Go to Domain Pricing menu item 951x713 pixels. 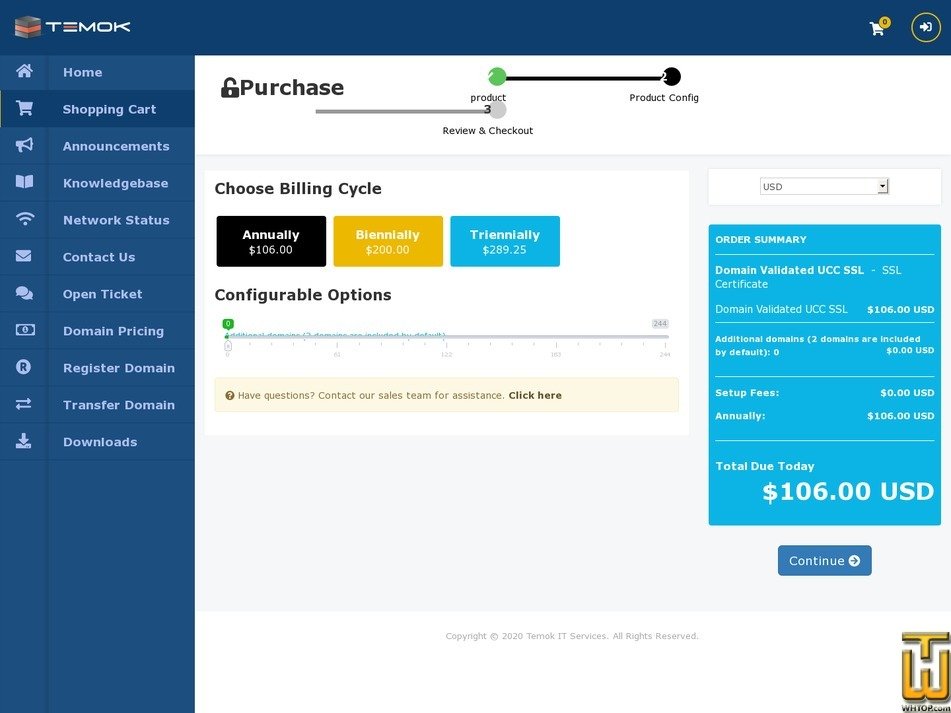tap(113, 331)
